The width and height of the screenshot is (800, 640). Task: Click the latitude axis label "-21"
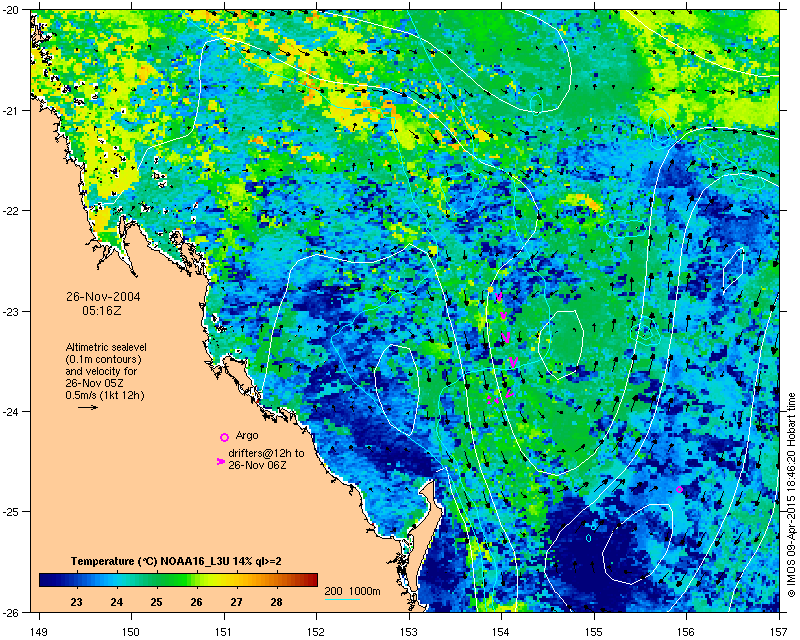[10, 111]
